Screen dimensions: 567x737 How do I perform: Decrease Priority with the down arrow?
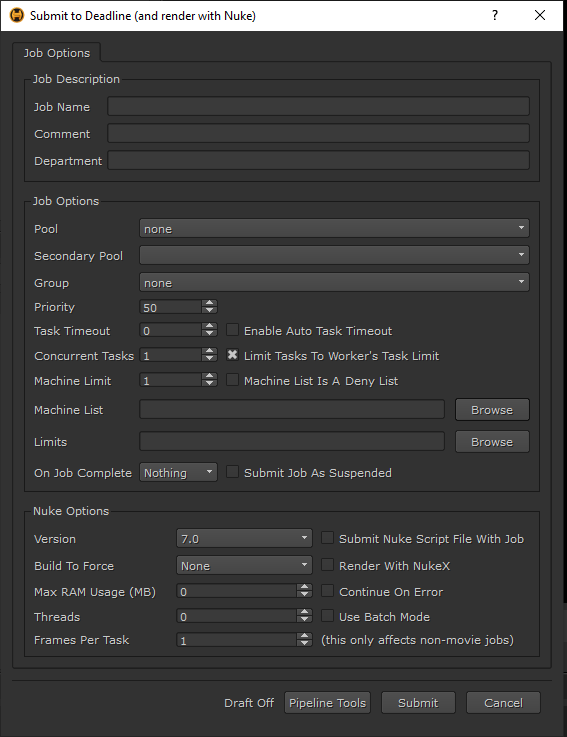coord(210,310)
